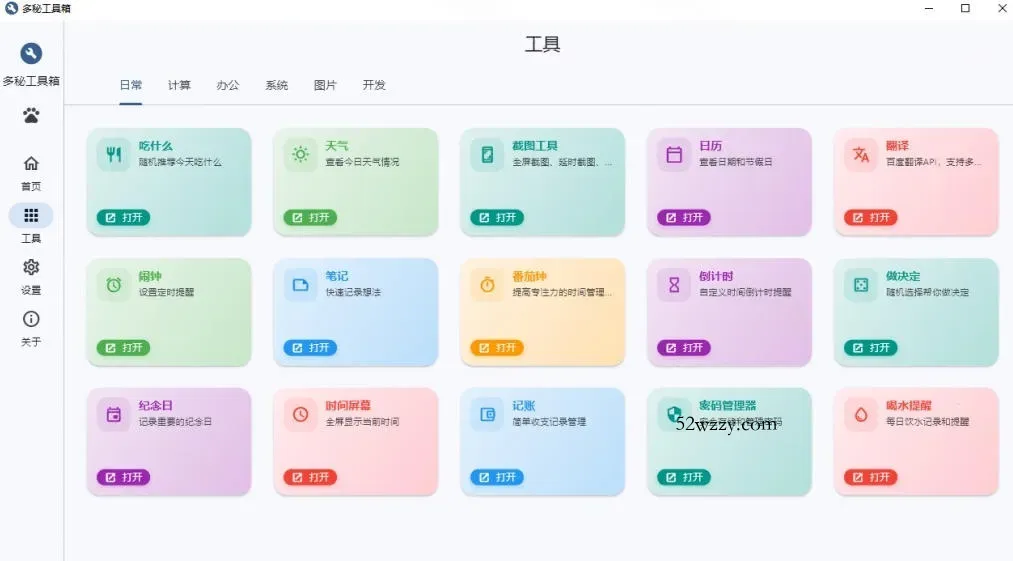
Task: Click the 翻译 translate icon
Action: click(861, 154)
